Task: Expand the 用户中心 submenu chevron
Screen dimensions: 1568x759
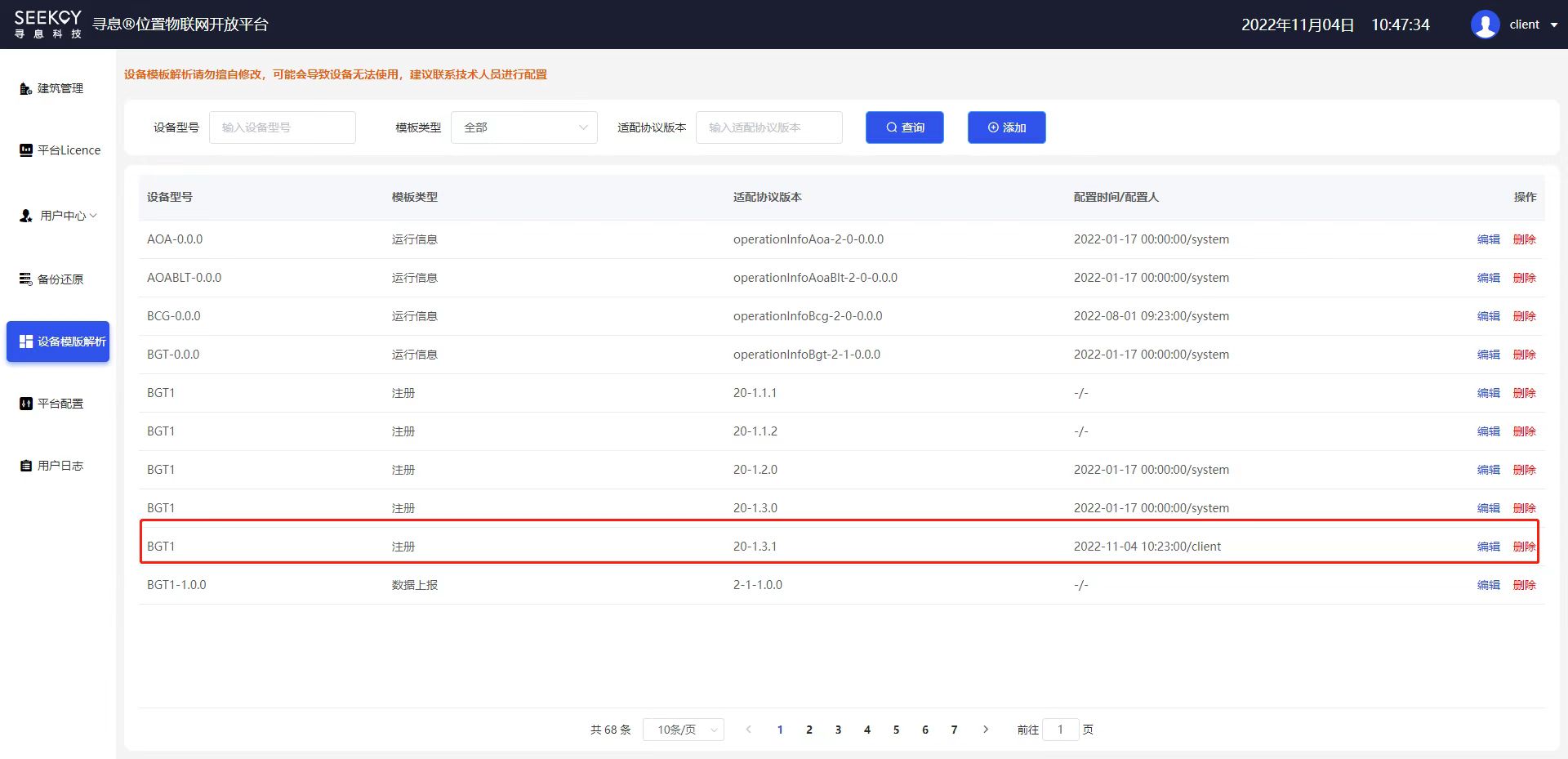Action: pos(93,216)
